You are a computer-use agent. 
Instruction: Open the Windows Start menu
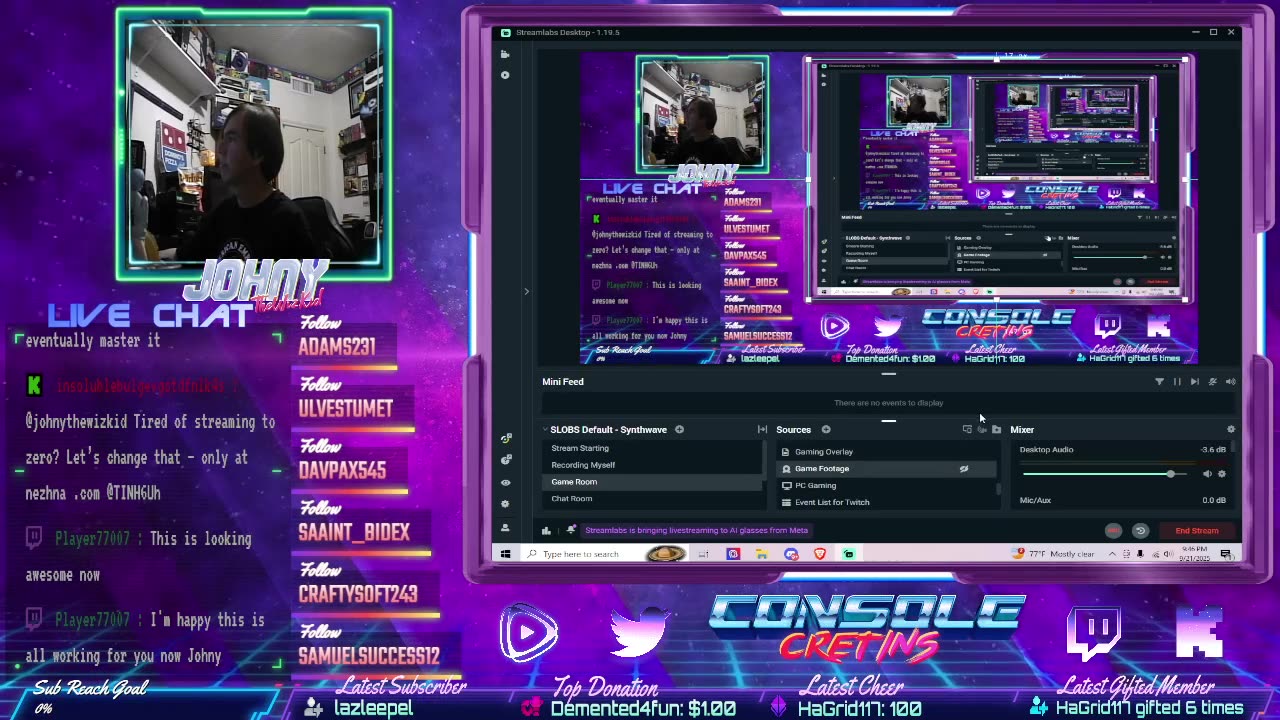(505, 554)
